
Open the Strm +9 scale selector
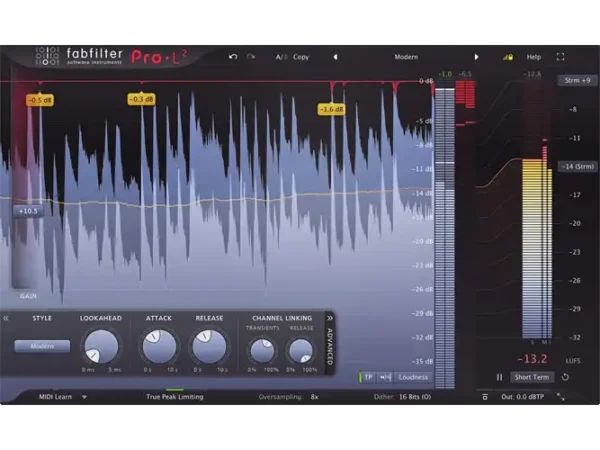[577, 80]
